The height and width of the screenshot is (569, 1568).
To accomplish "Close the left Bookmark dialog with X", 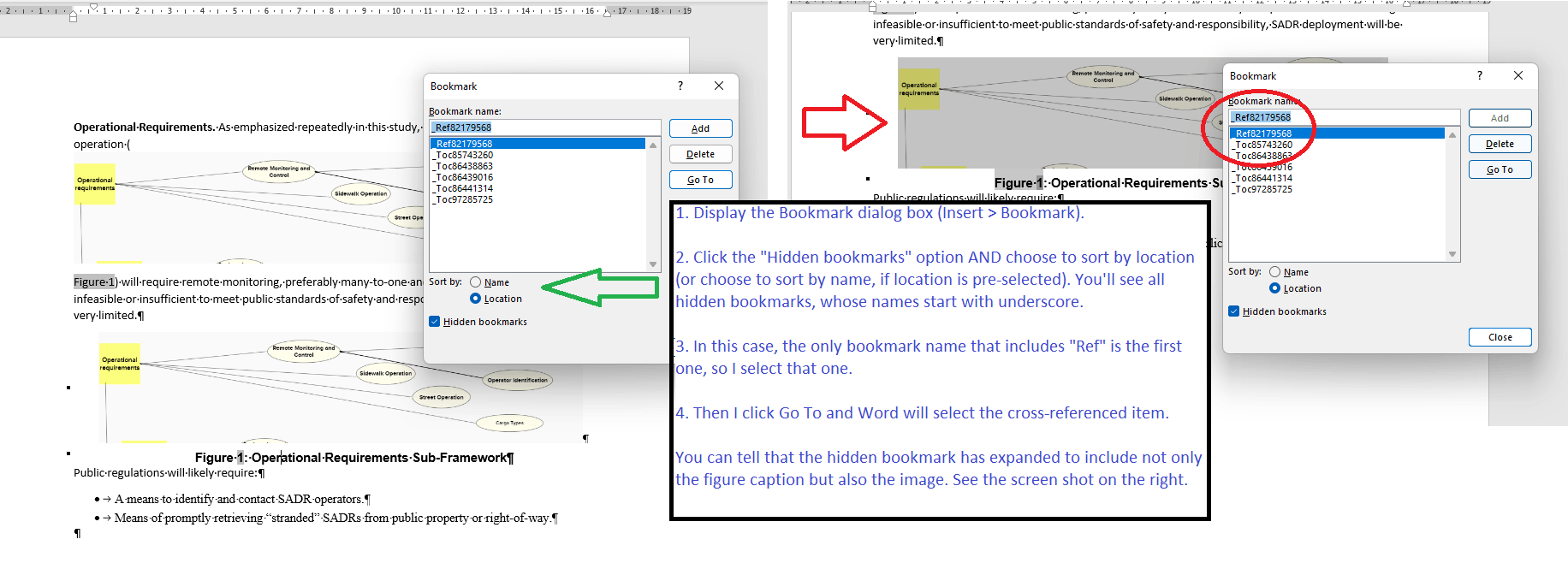I will pyautogui.click(x=719, y=86).
